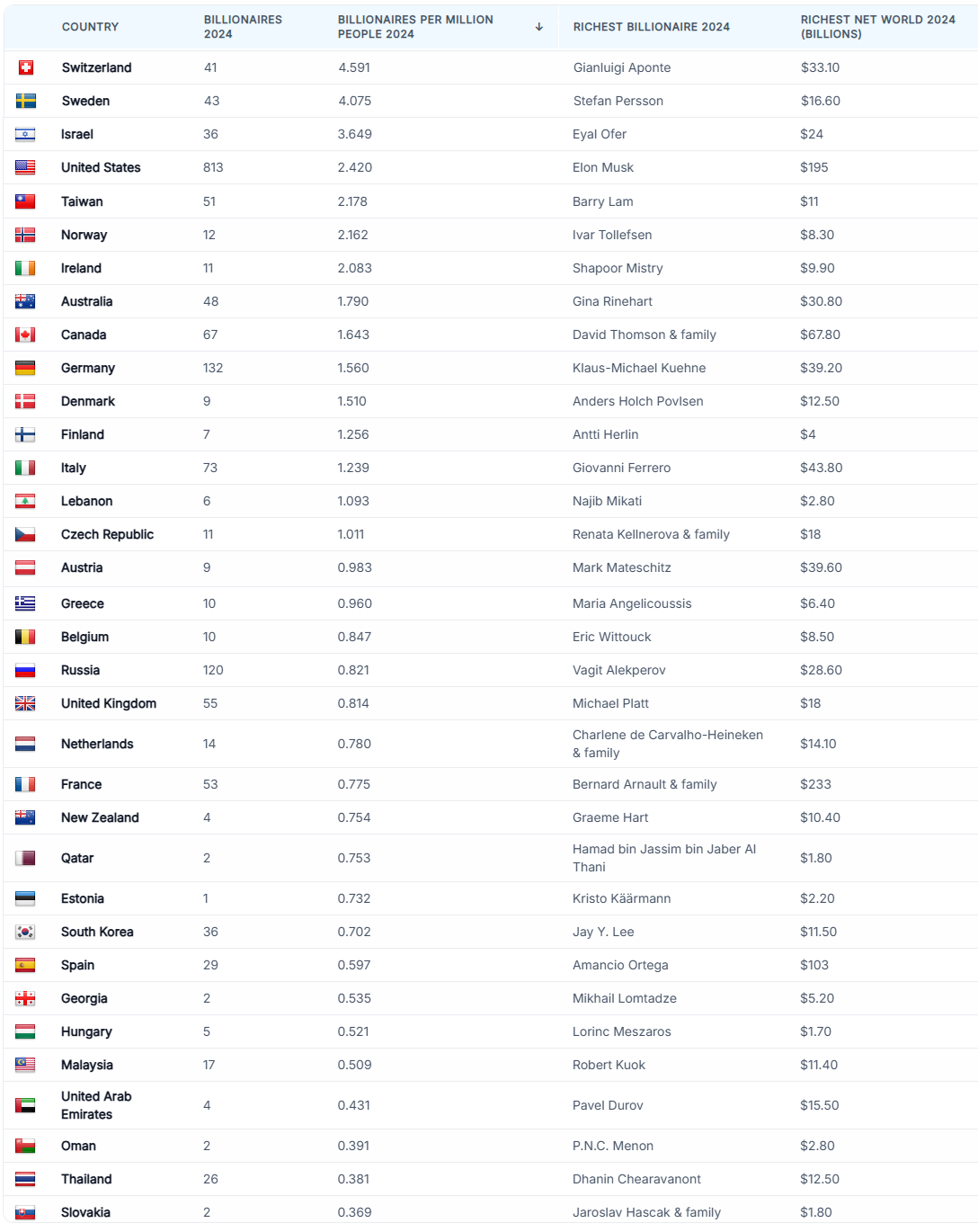Screen dimensions: 978x1232
Task: Click Richest Billionaire 2024 column header
Action: click(652, 27)
